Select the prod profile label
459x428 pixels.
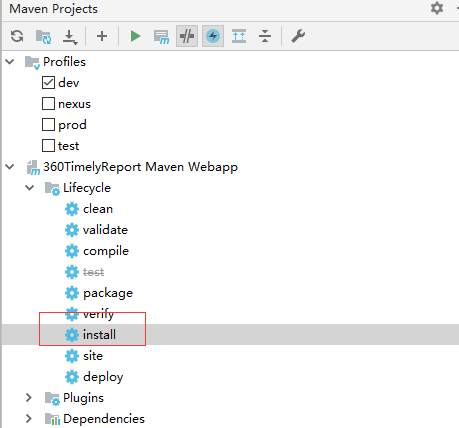point(72,125)
